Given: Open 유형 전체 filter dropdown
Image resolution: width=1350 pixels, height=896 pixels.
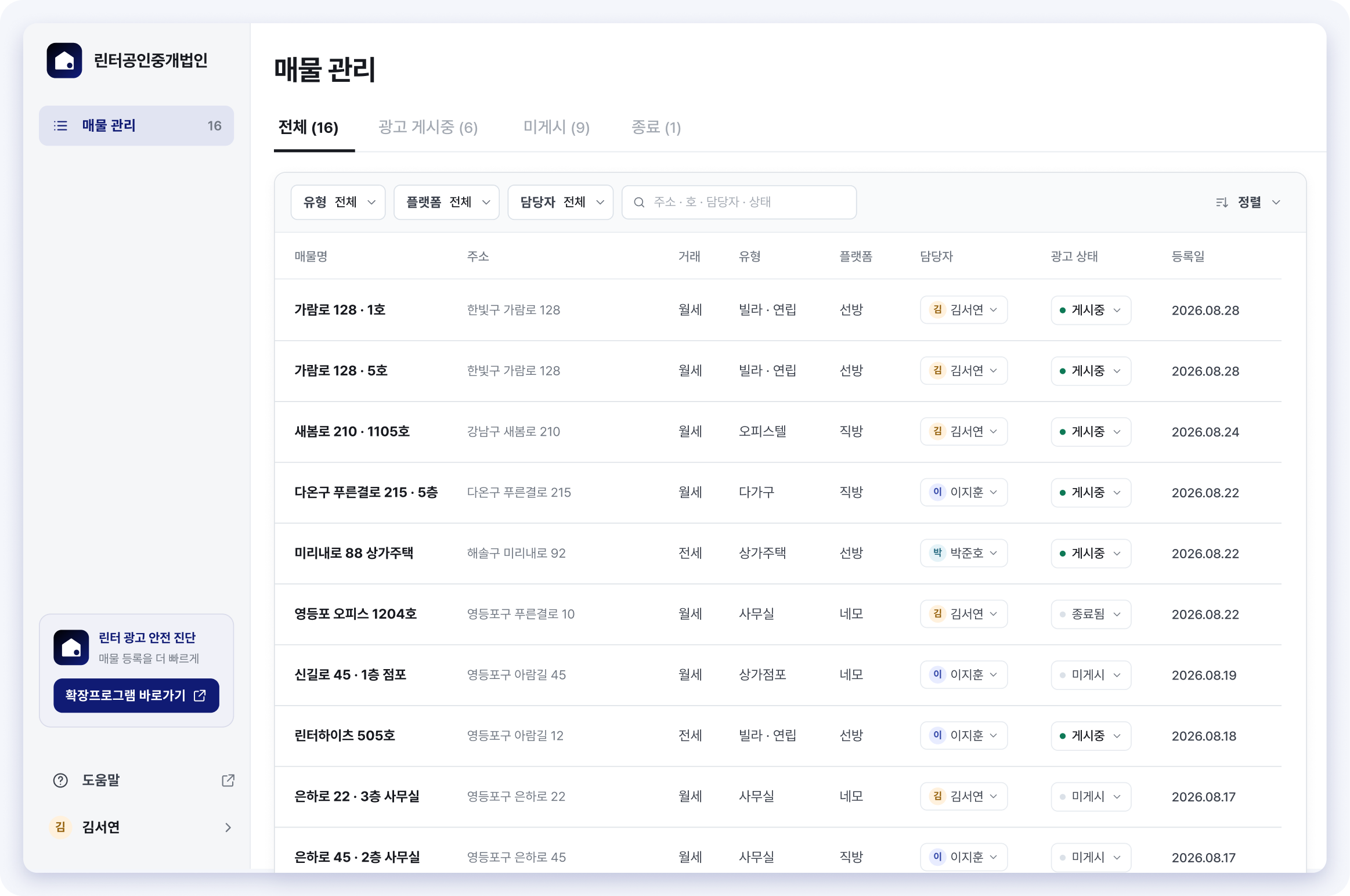Looking at the screenshot, I should pyautogui.click(x=338, y=202).
